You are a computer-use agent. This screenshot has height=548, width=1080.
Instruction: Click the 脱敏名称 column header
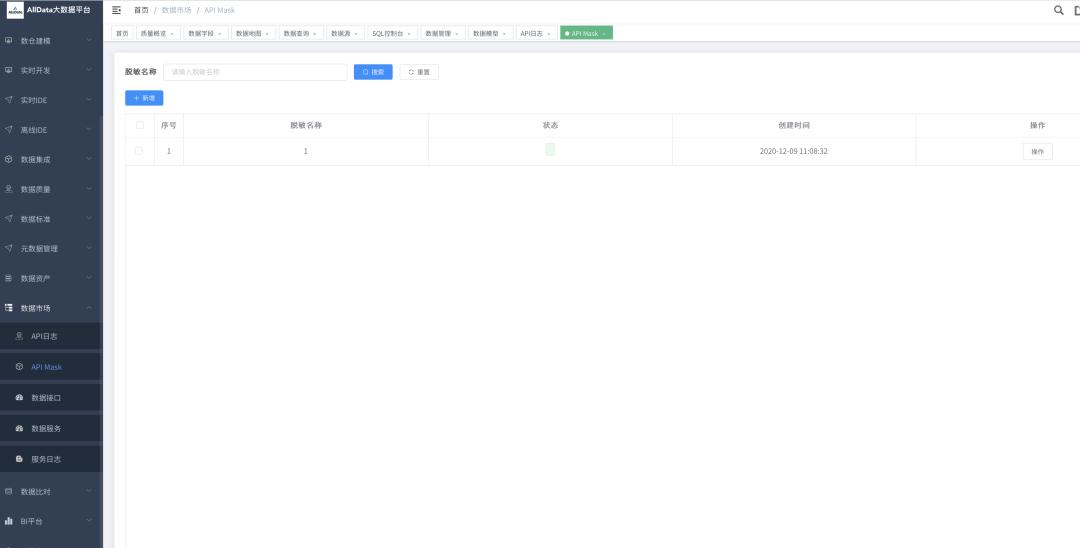coord(306,125)
